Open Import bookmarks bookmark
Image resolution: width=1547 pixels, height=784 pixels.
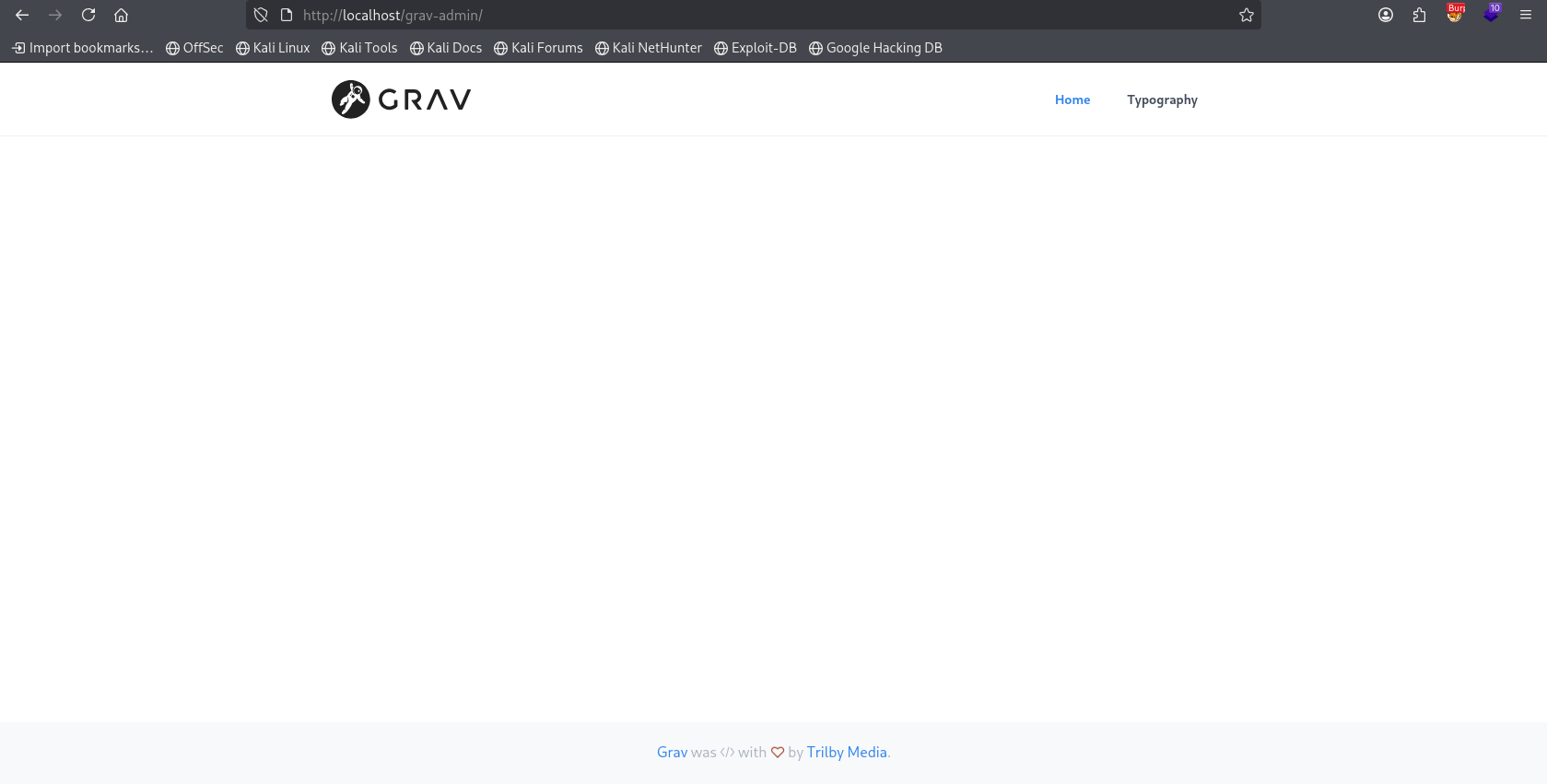point(83,48)
